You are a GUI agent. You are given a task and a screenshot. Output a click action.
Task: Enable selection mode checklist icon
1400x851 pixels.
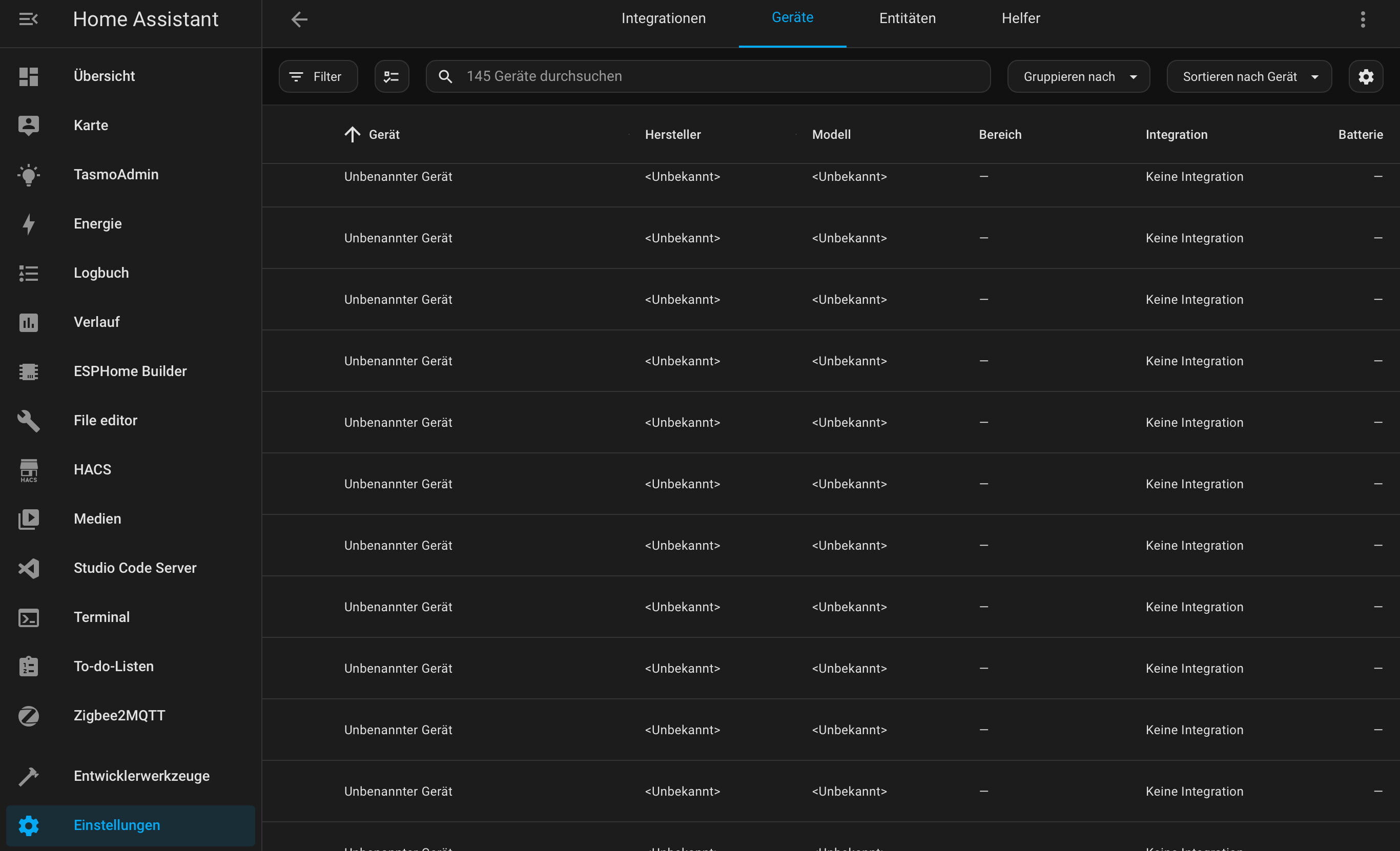tap(392, 76)
